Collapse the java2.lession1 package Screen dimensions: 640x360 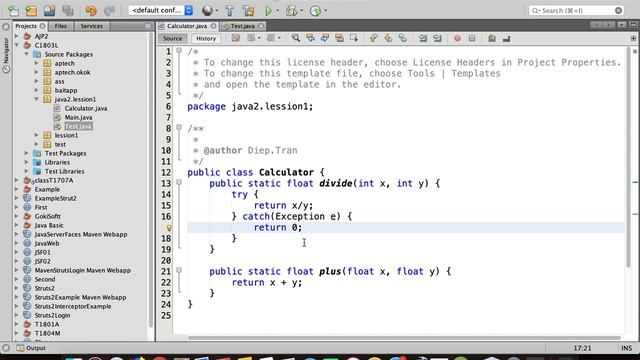pos(36,99)
